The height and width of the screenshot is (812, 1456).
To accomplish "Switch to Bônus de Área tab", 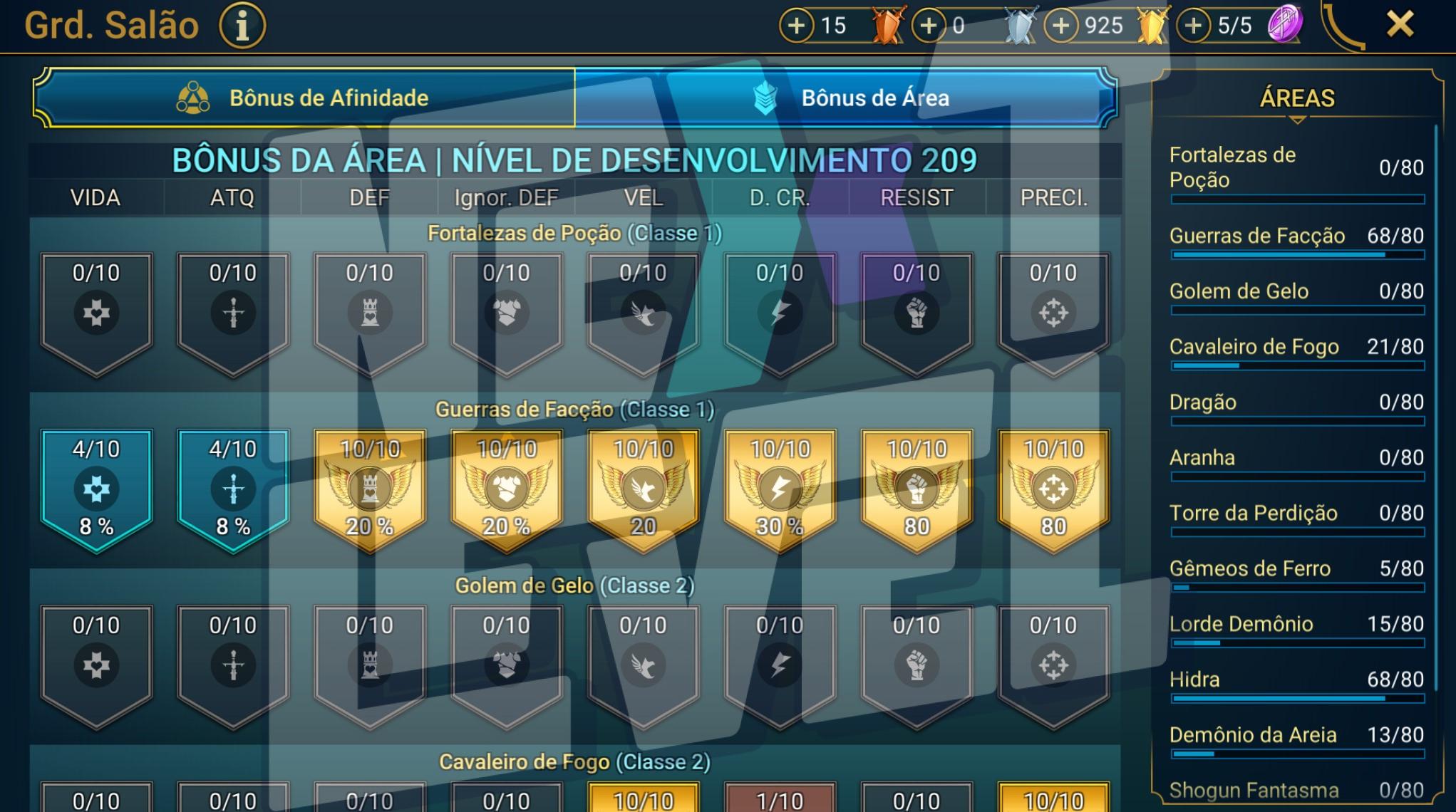I will pos(846,98).
